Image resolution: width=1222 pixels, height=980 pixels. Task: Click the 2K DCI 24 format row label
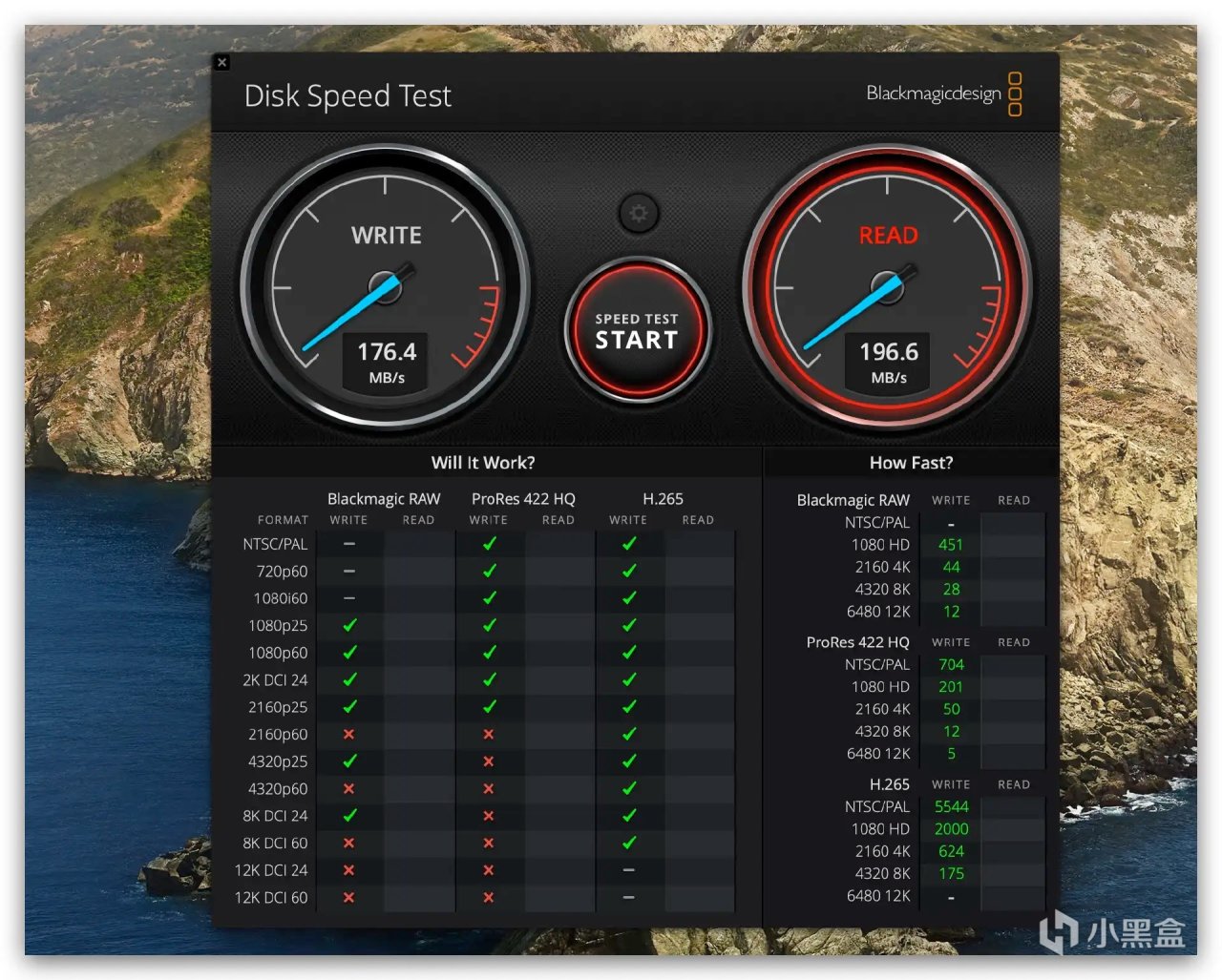[x=275, y=680]
